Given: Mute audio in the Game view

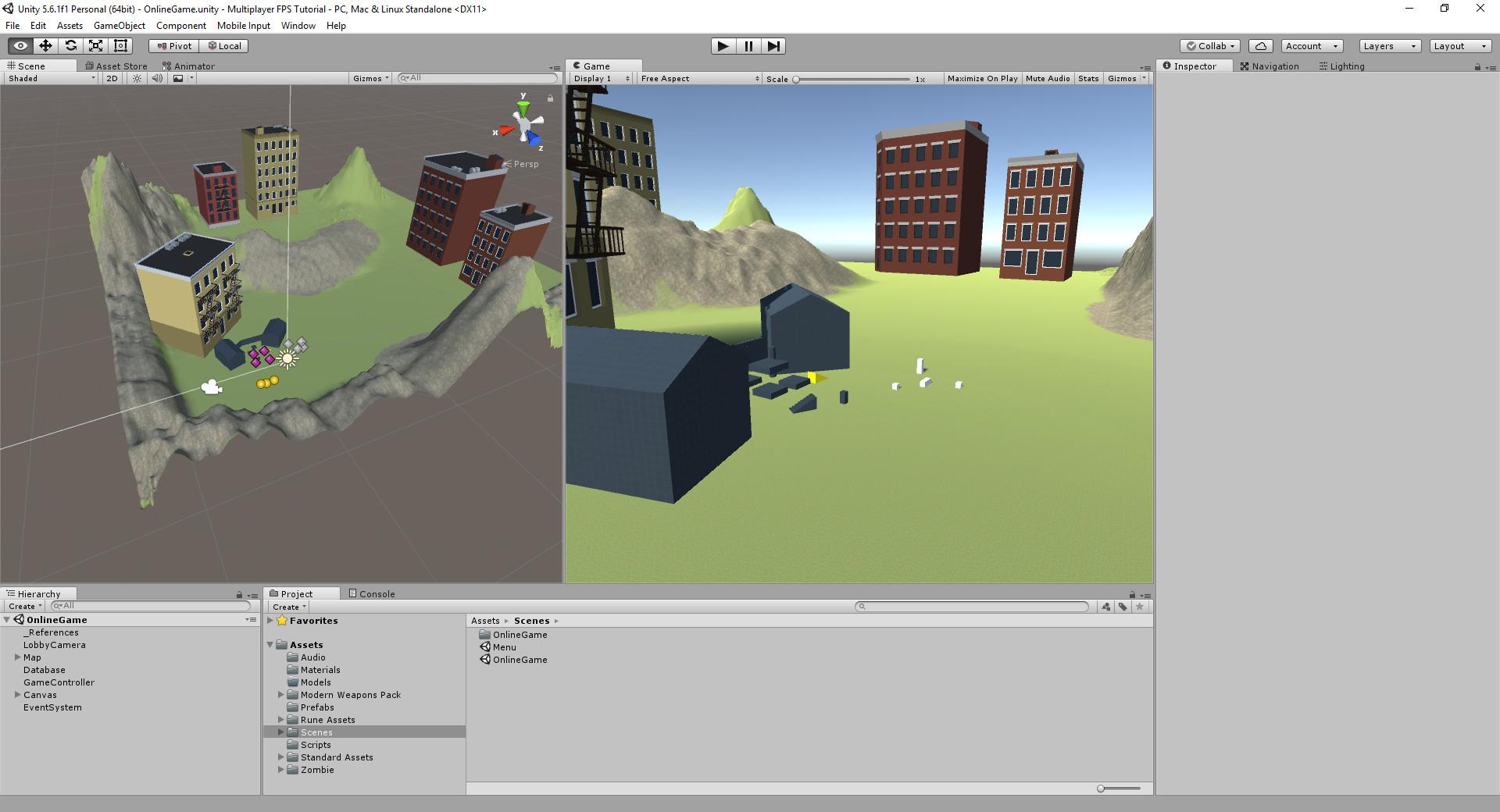Looking at the screenshot, I should coord(1048,78).
